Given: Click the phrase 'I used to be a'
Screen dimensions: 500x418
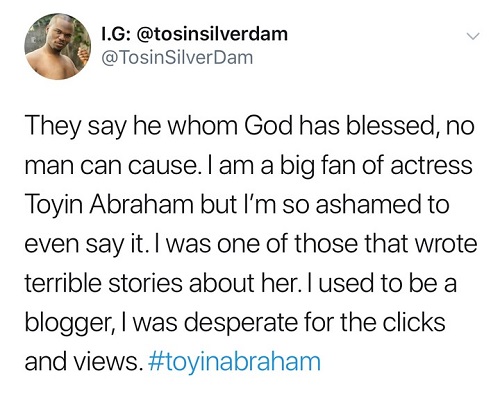Looking at the screenshot, I should point(381,283).
